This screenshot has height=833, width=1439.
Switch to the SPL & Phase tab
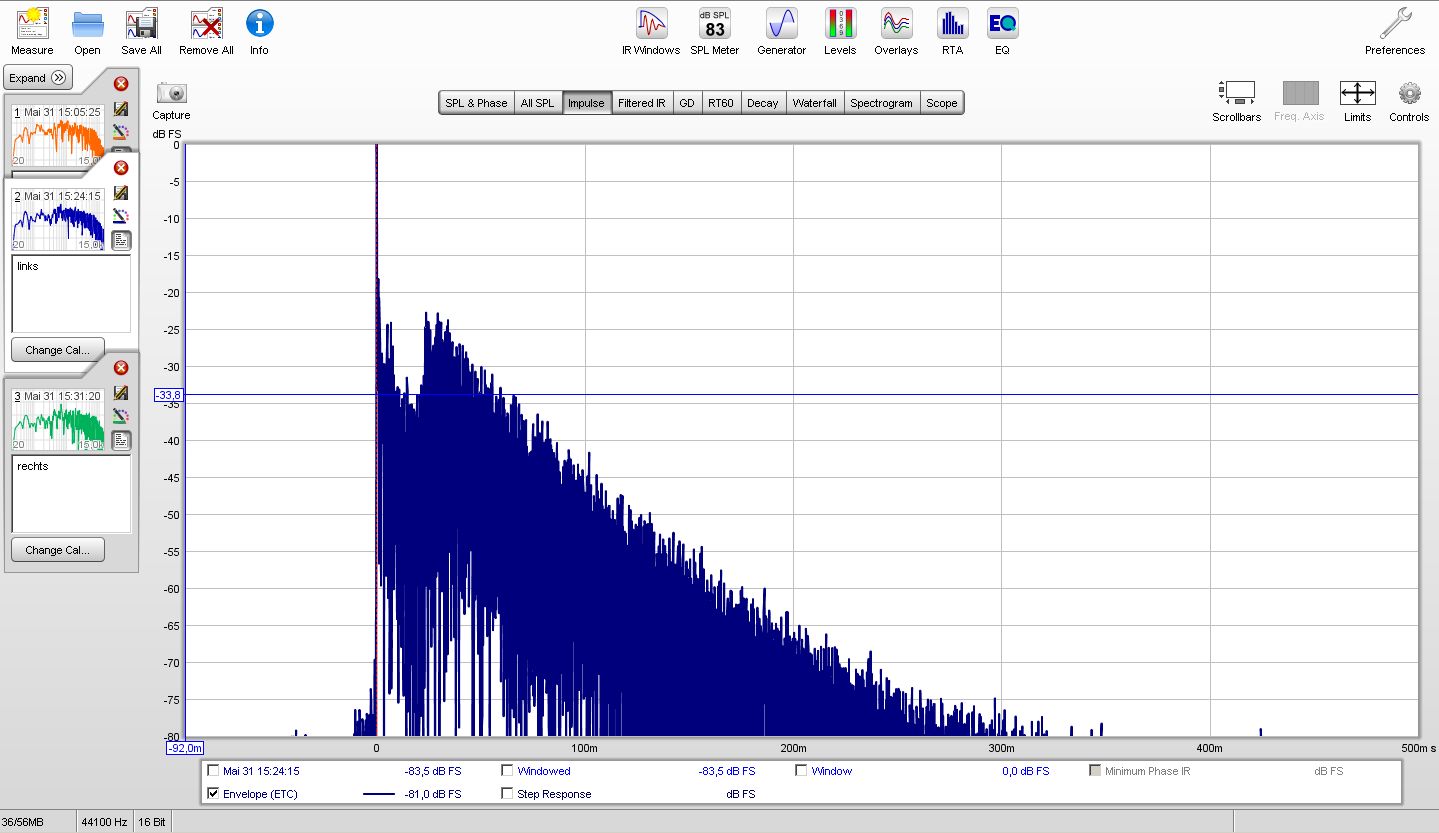click(x=476, y=103)
